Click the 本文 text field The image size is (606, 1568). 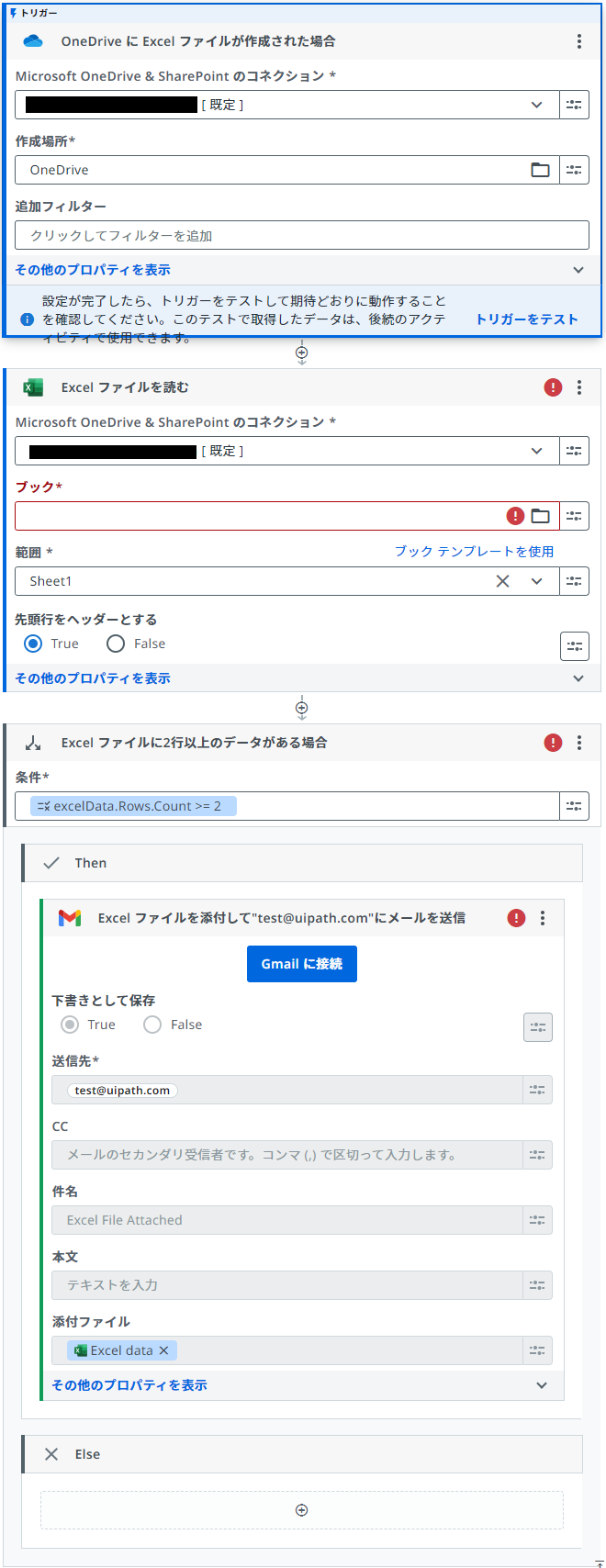pyautogui.click(x=287, y=1285)
